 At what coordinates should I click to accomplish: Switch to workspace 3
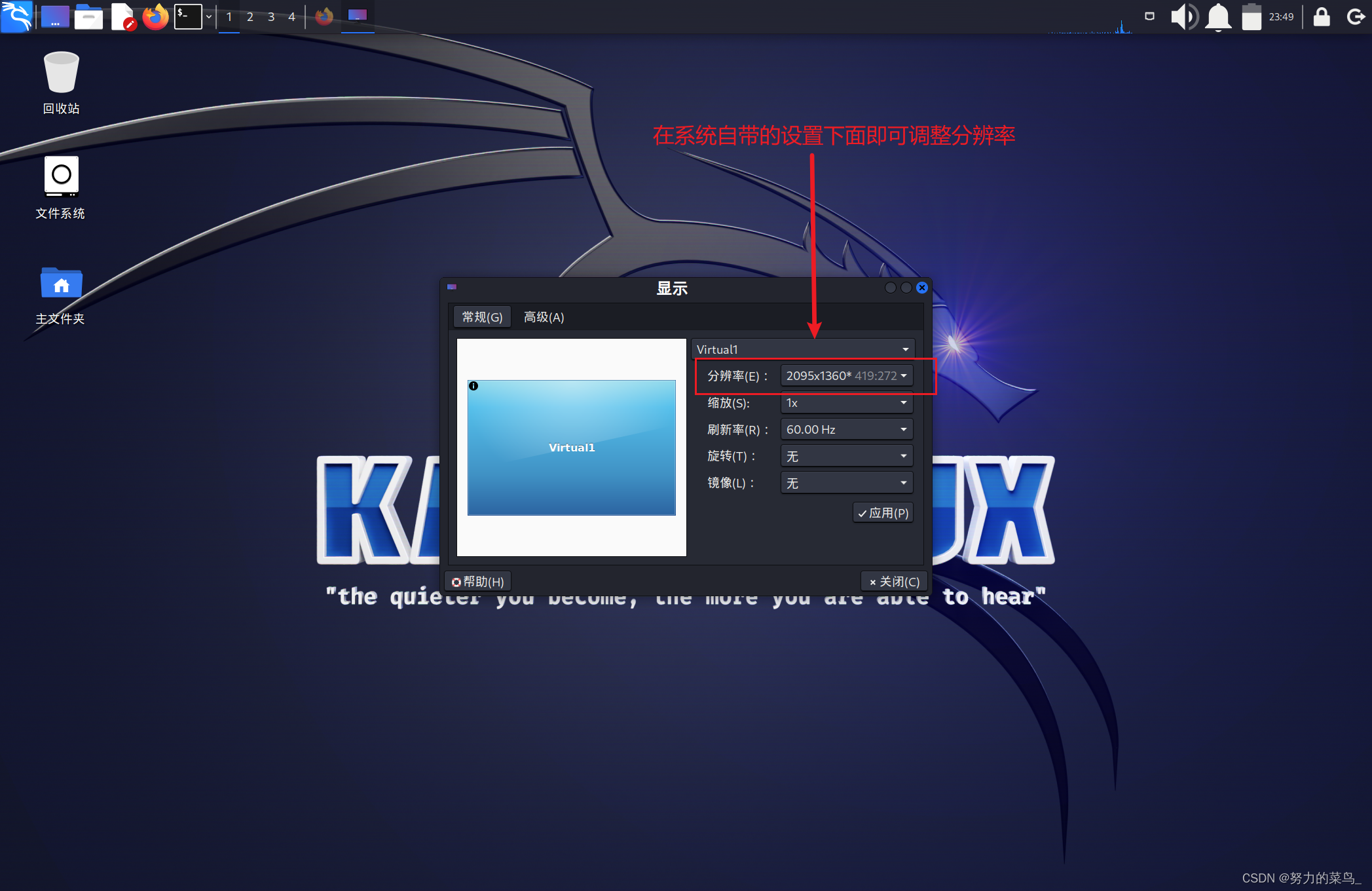coord(270,16)
